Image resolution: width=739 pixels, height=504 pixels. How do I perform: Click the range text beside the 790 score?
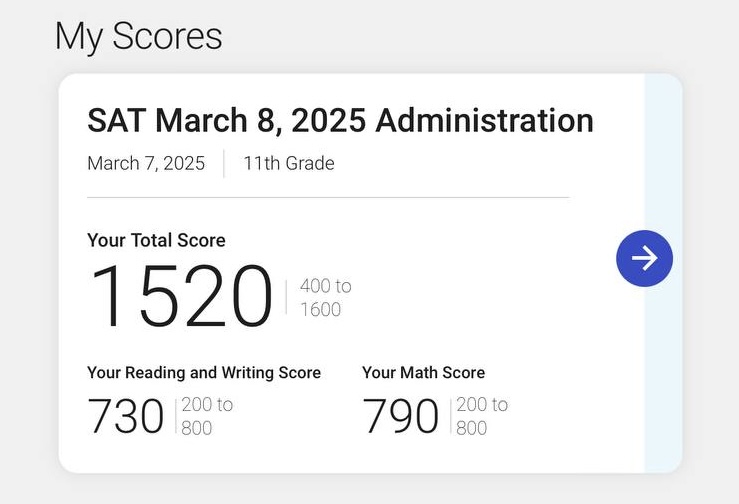482,416
